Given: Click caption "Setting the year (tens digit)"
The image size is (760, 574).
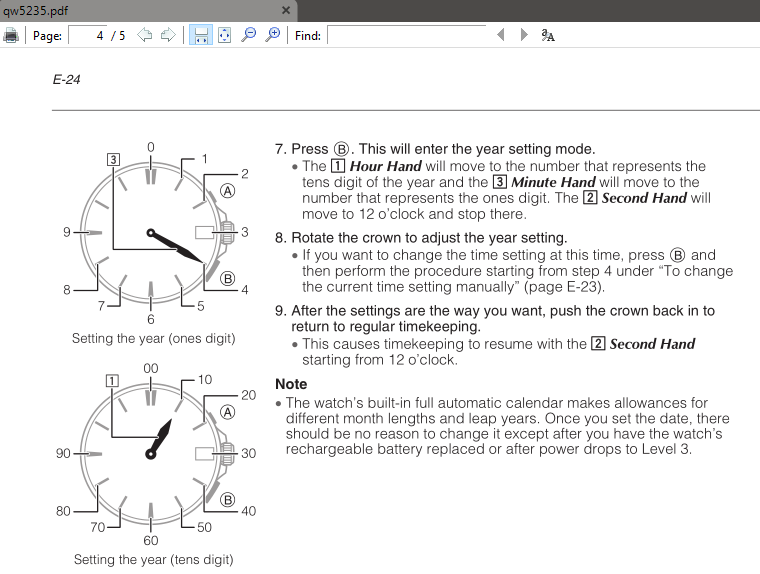Looking at the screenshot, I should pos(154,559).
